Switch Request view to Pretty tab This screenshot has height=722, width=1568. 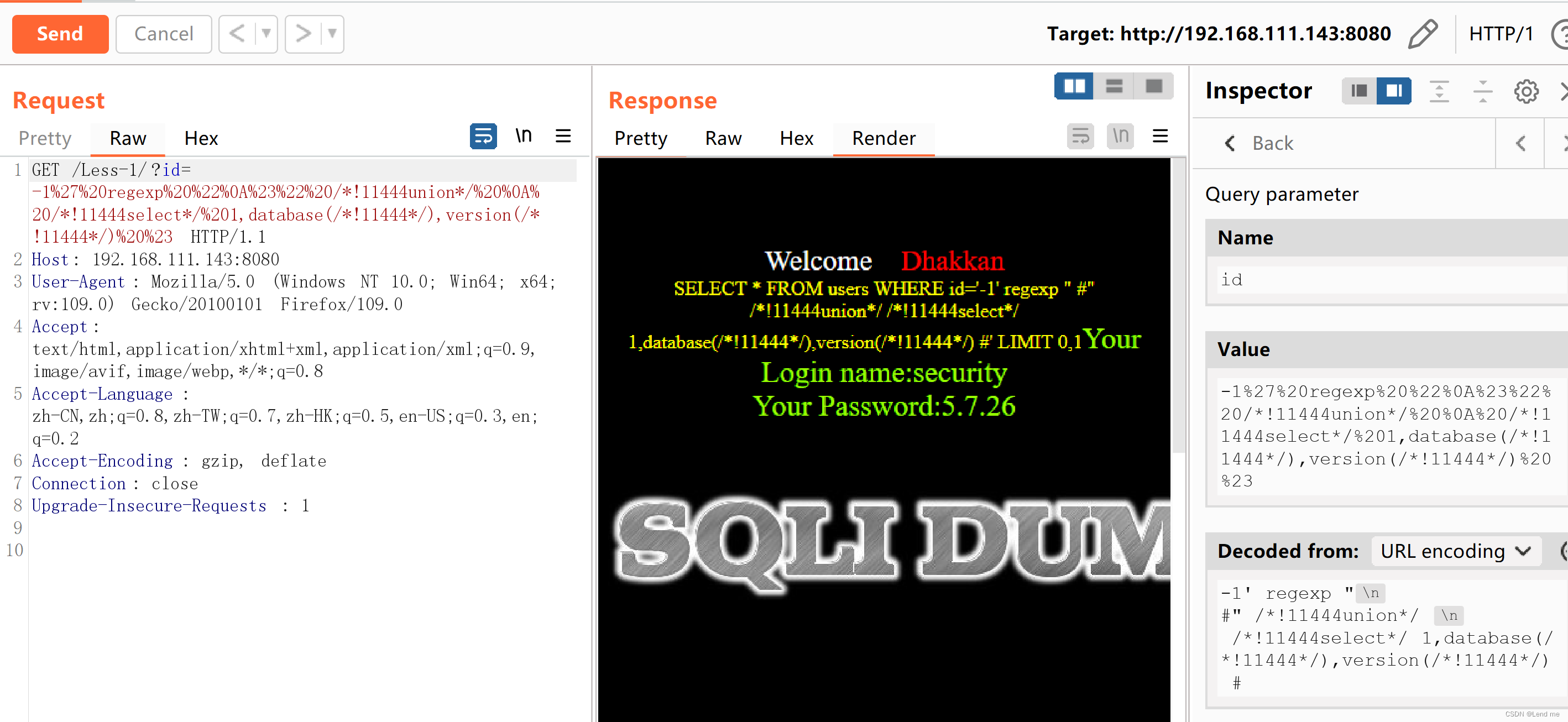pyautogui.click(x=45, y=138)
